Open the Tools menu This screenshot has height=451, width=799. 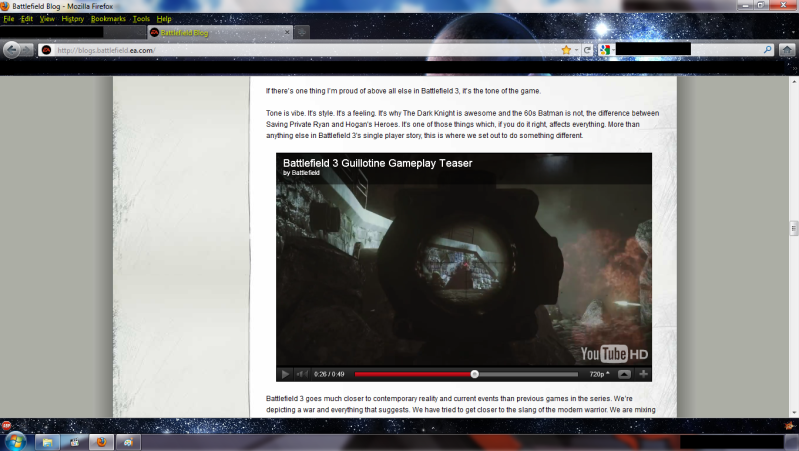[x=141, y=19]
